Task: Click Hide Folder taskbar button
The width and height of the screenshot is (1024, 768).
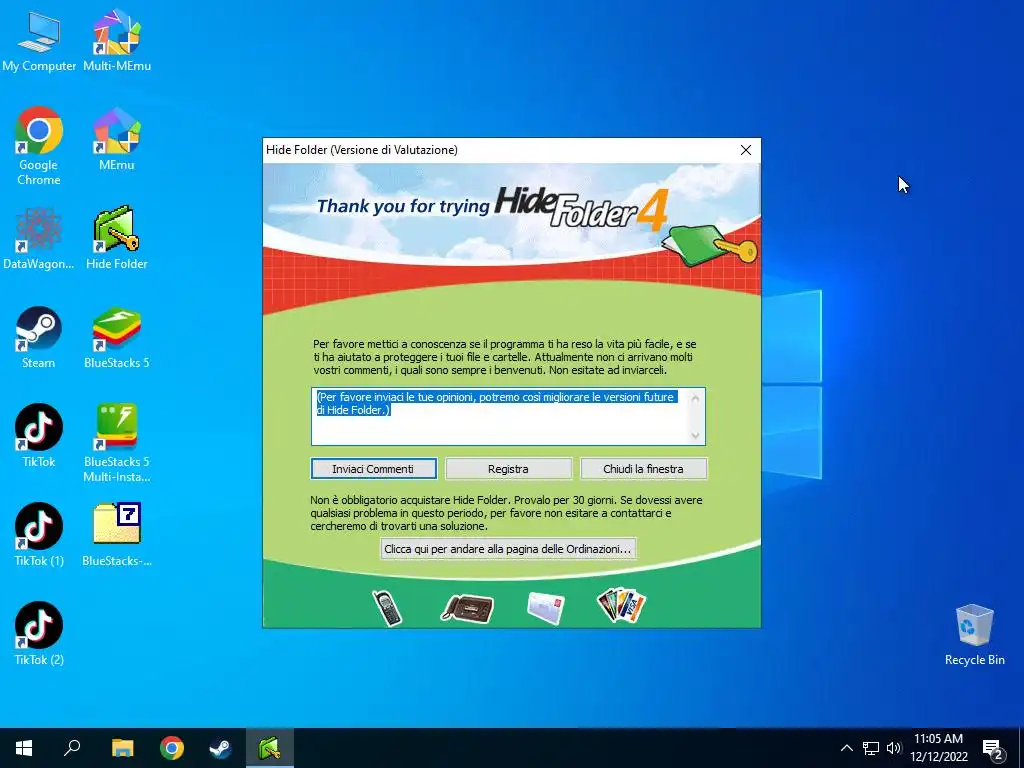Action: coord(270,748)
